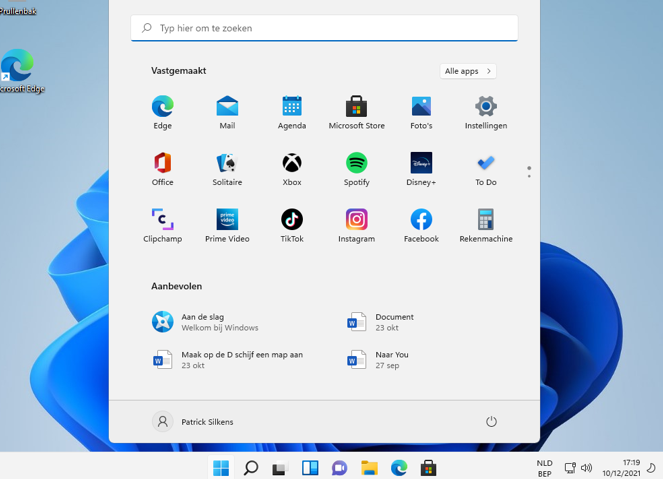This screenshot has width=663, height=479.
Task: Click the power button in Start menu
Action: coord(491,422)
